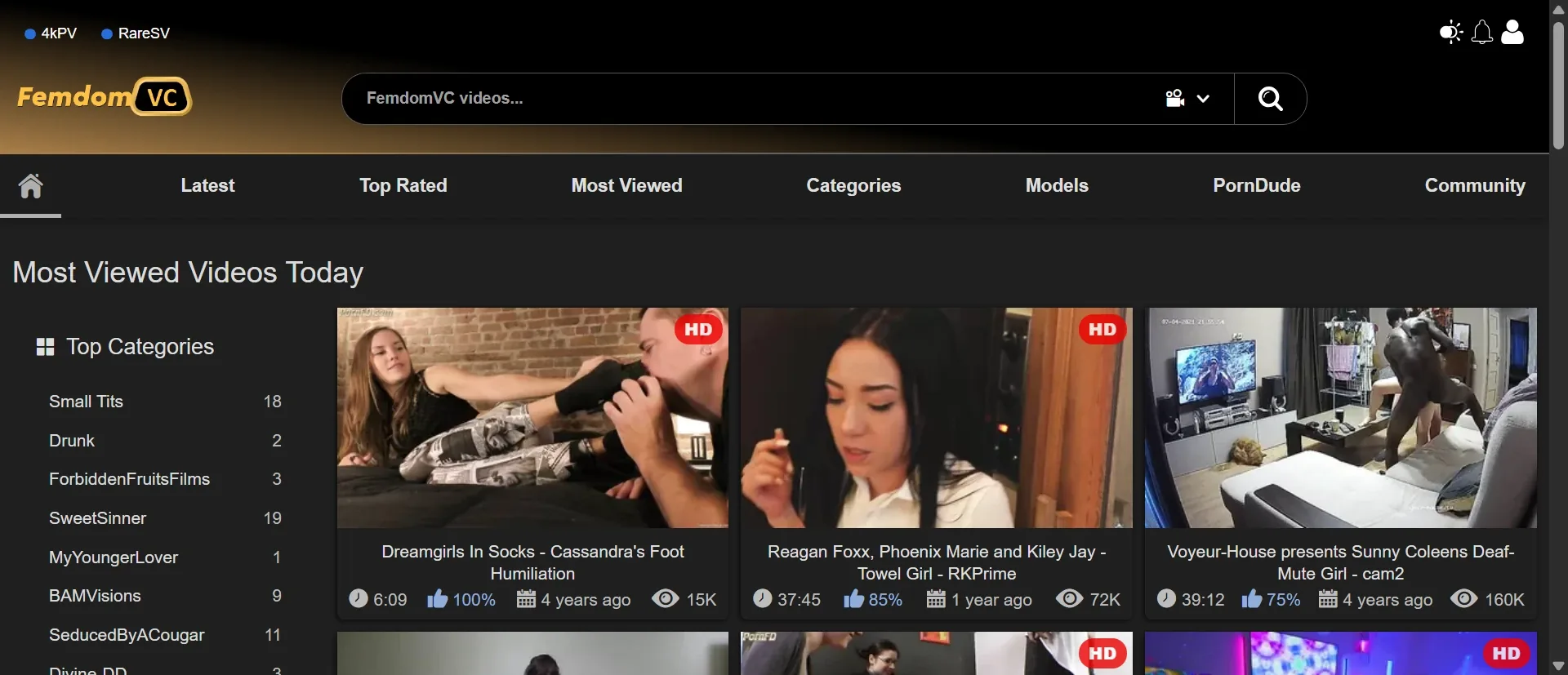
Task: Click the scrollbar down arrow
Action: point(1558,666)
